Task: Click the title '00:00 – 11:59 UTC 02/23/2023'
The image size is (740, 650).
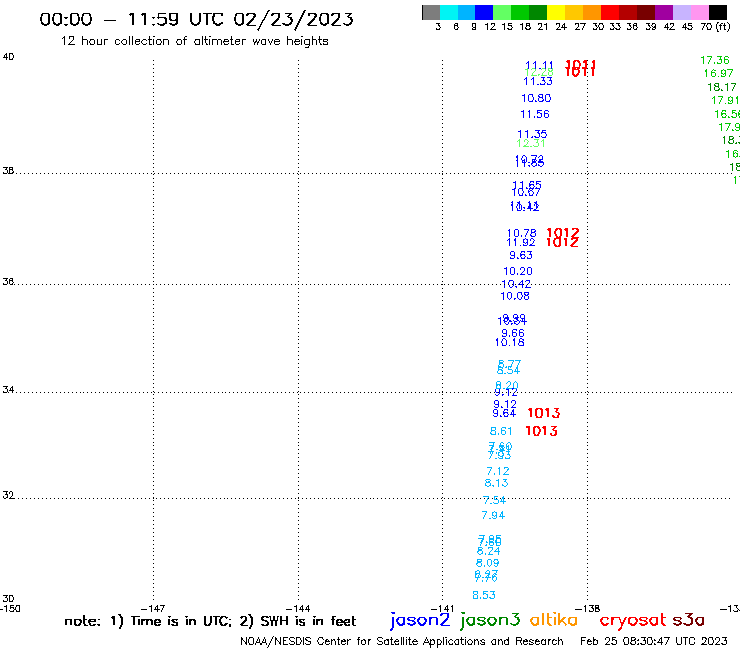Action: coord(196,20)
